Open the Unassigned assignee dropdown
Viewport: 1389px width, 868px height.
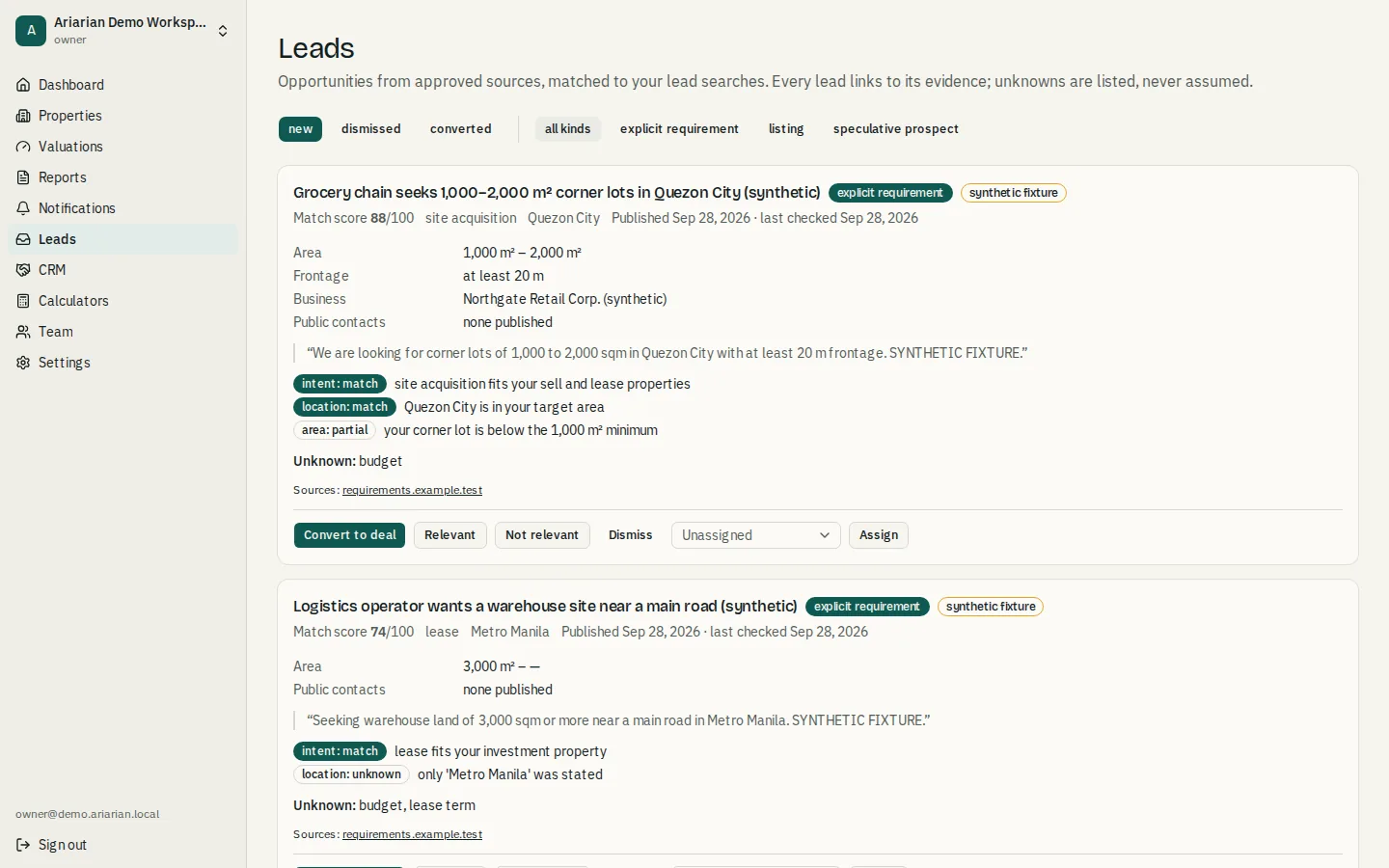pos(755,535)
